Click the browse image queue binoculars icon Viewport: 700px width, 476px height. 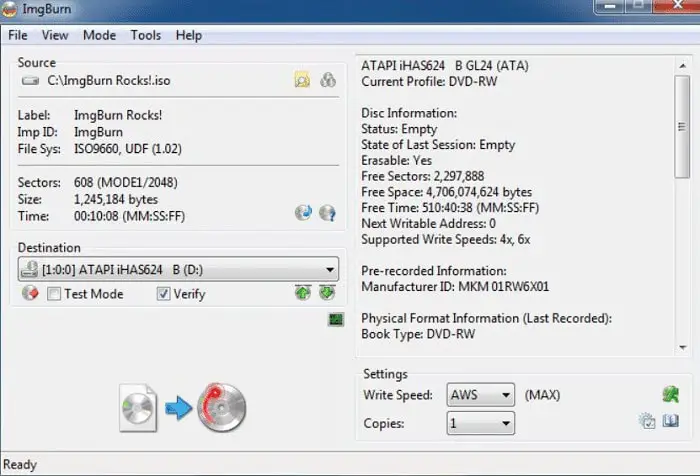[328, 80]
